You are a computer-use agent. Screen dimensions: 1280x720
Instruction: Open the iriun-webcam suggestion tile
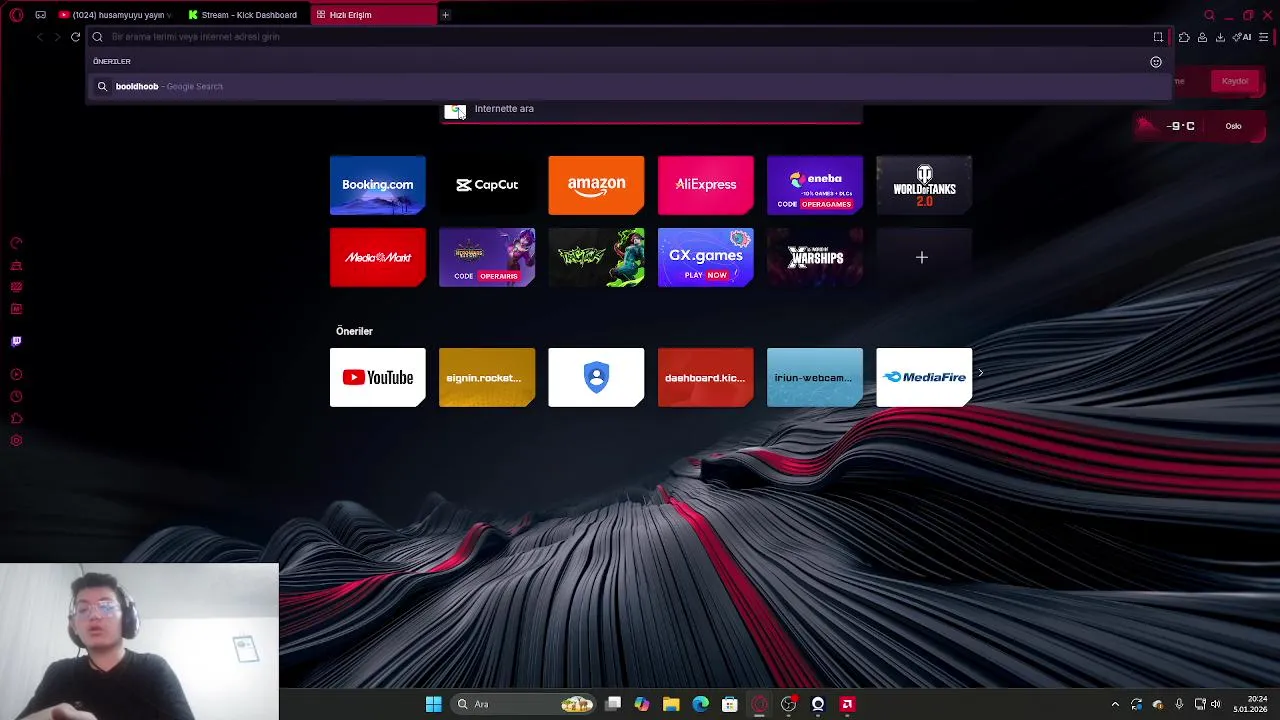pyautogui.click(x=815, y=377)
